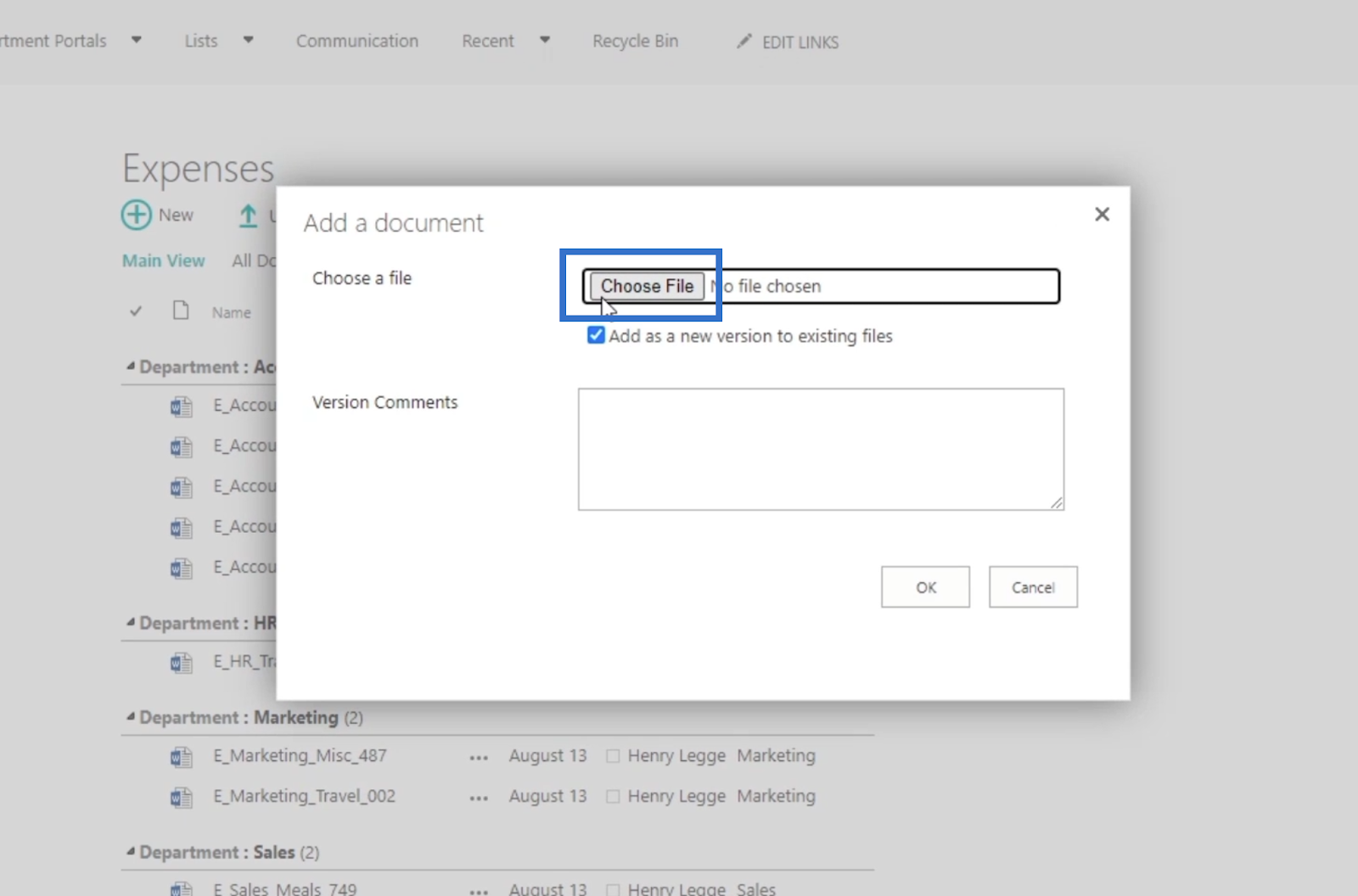Viewport: 1358px width, 896px height.
Task: Tick the checkbox in E_Marketing_Travel_002 row
Action: tap(613, 797)
